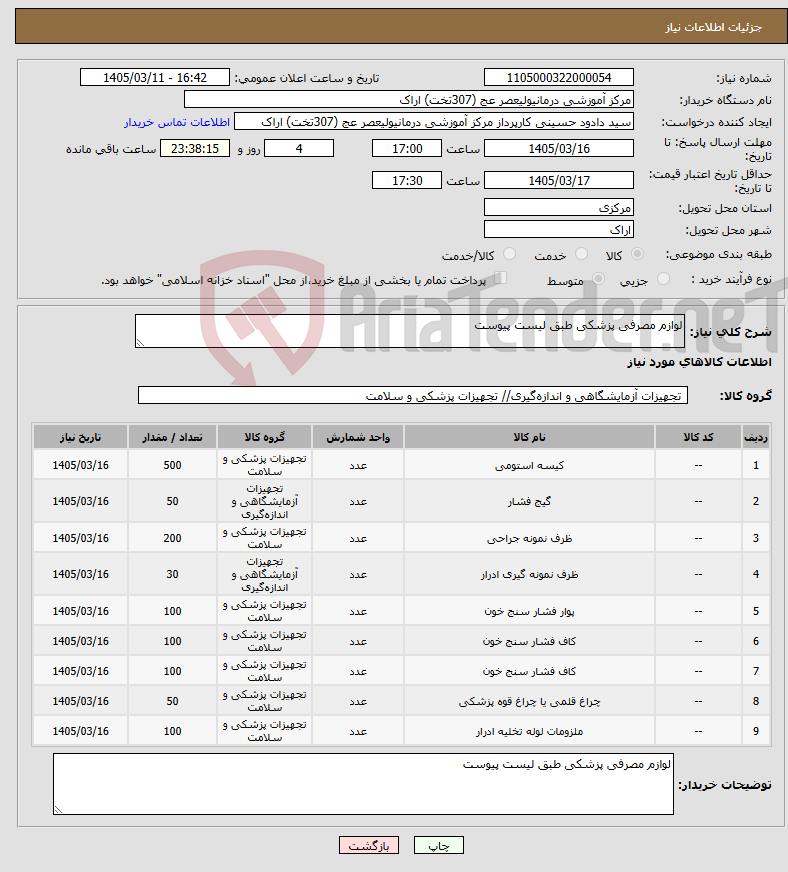Image resolution: width=788 pixels, height=872 pixels.
Task: Click need date in row 9
Action: tap(81, 731)
